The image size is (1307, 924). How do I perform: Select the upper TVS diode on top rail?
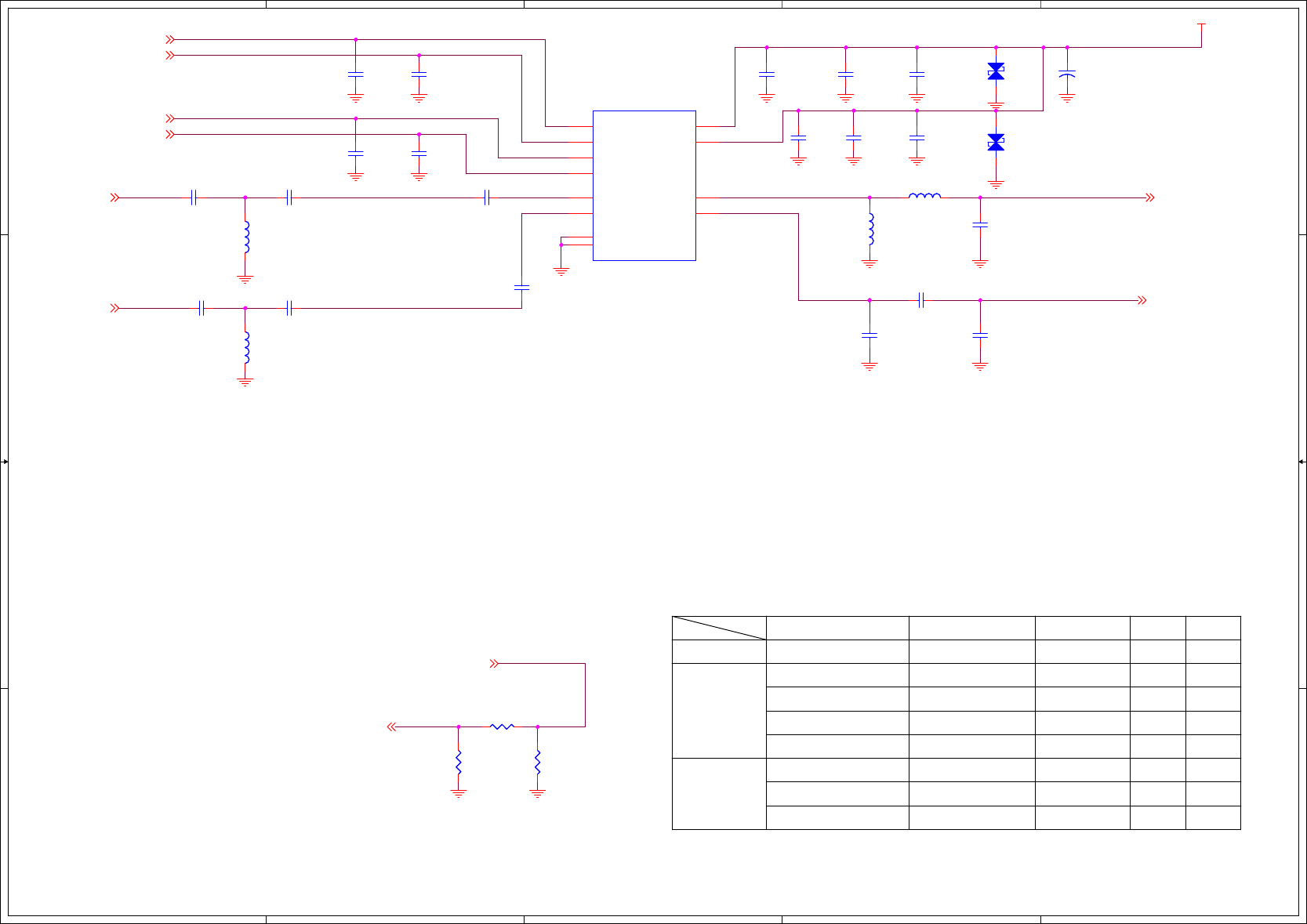pyautogui.click(x=996, y=71)
